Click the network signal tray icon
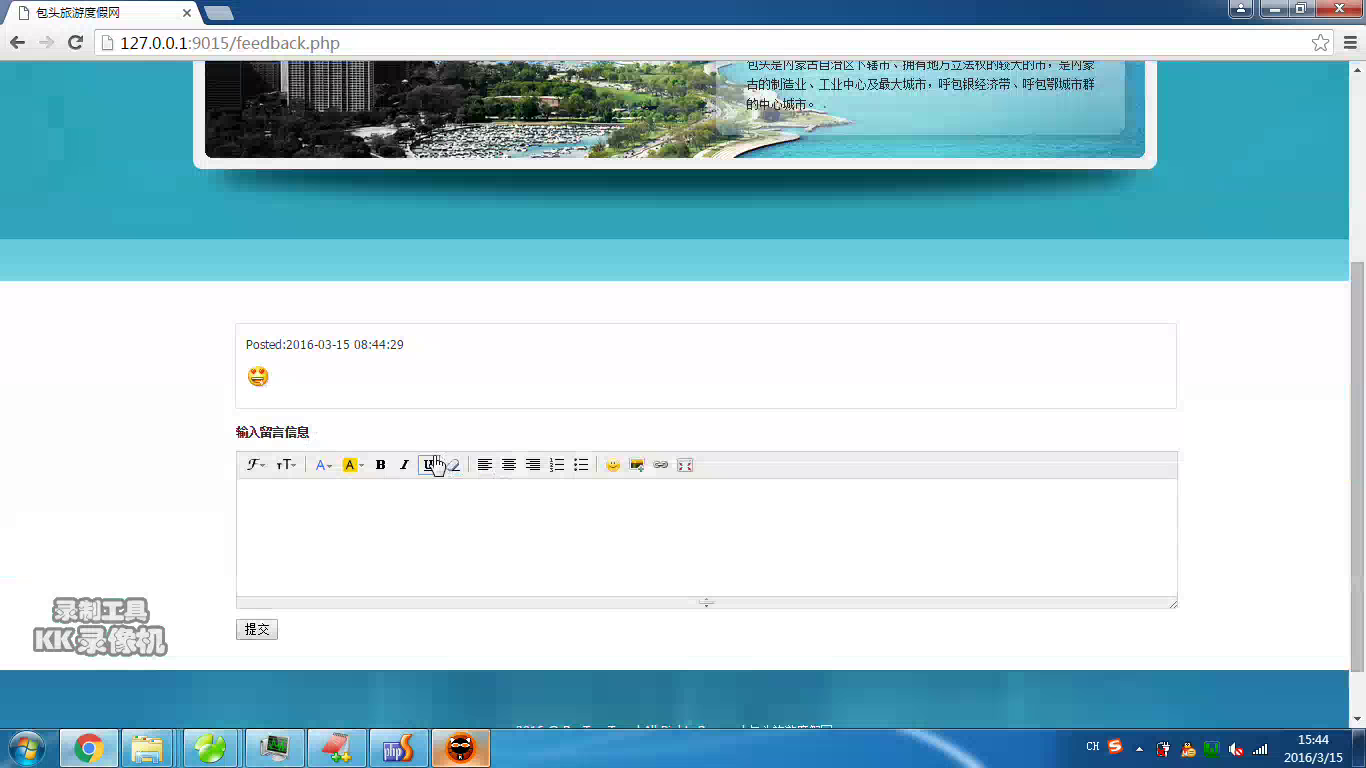 pos(1260,748)
